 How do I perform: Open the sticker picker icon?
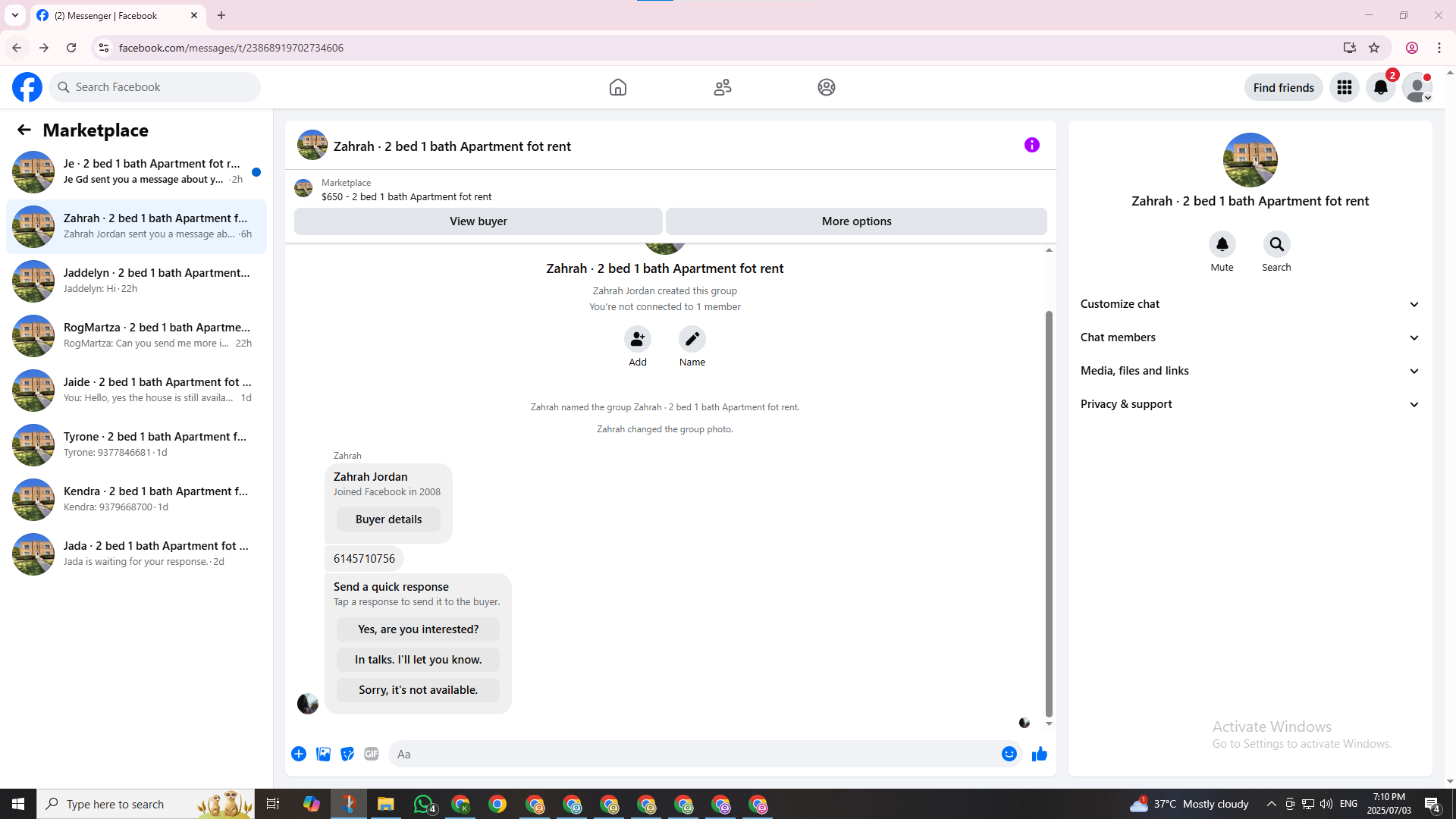347,754
